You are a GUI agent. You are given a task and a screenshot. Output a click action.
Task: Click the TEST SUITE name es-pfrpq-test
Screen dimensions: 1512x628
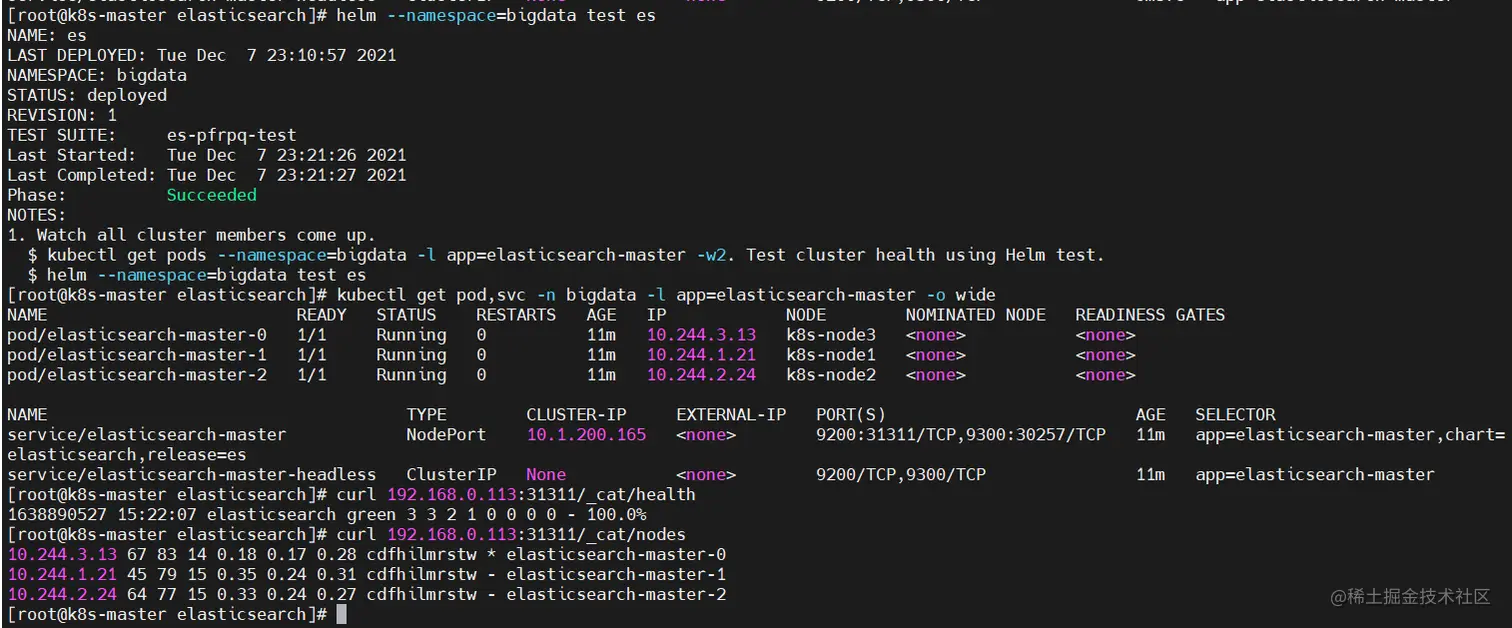pyautogui.click(x=231, y=135)
